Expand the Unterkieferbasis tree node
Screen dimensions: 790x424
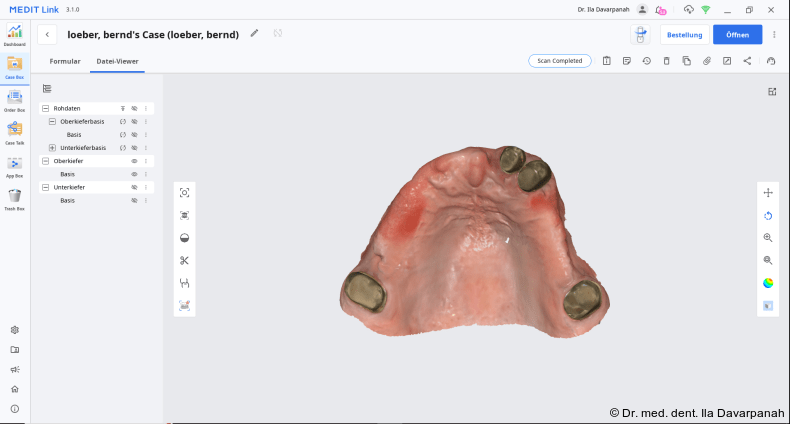click(52, 148)
